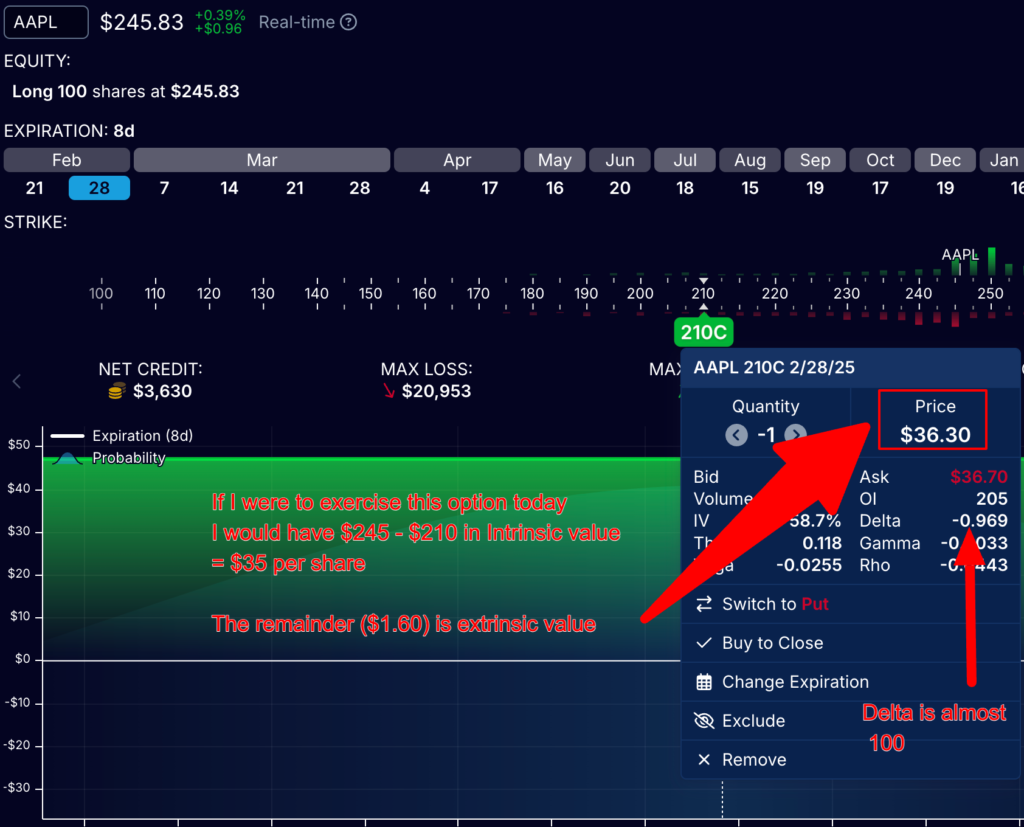Image resolution: width=1024 pixels, height=827 pixels.
Task: Click the coins icon by NET CREDIT
Action: click(116, 391)
